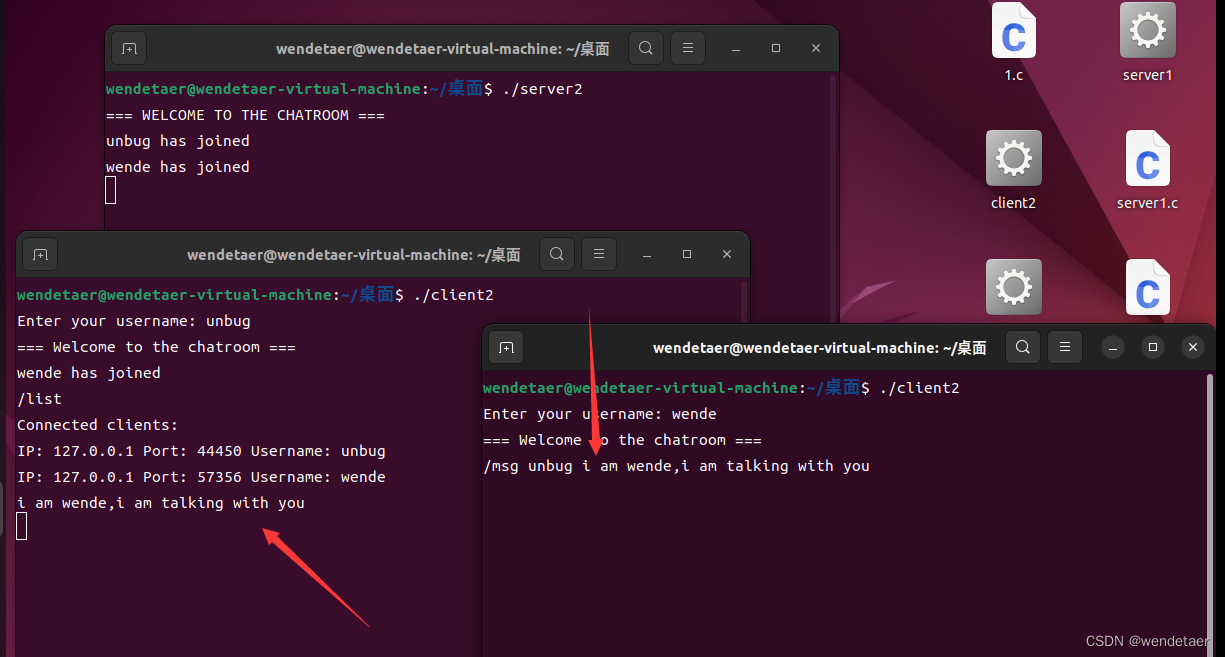Click the wende client terminal scrollbar

pyautogui.click(x=1210, y=512)
